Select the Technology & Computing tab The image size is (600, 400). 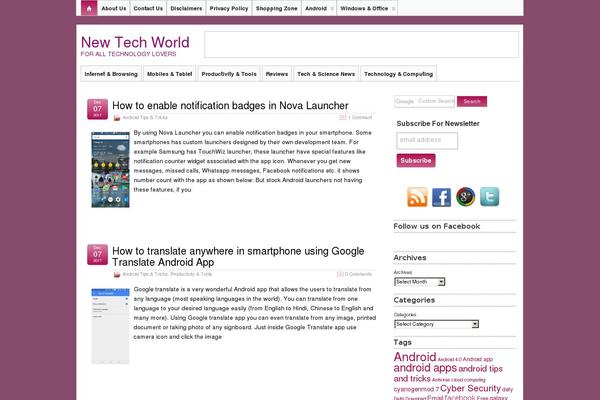tap(398, 74)
